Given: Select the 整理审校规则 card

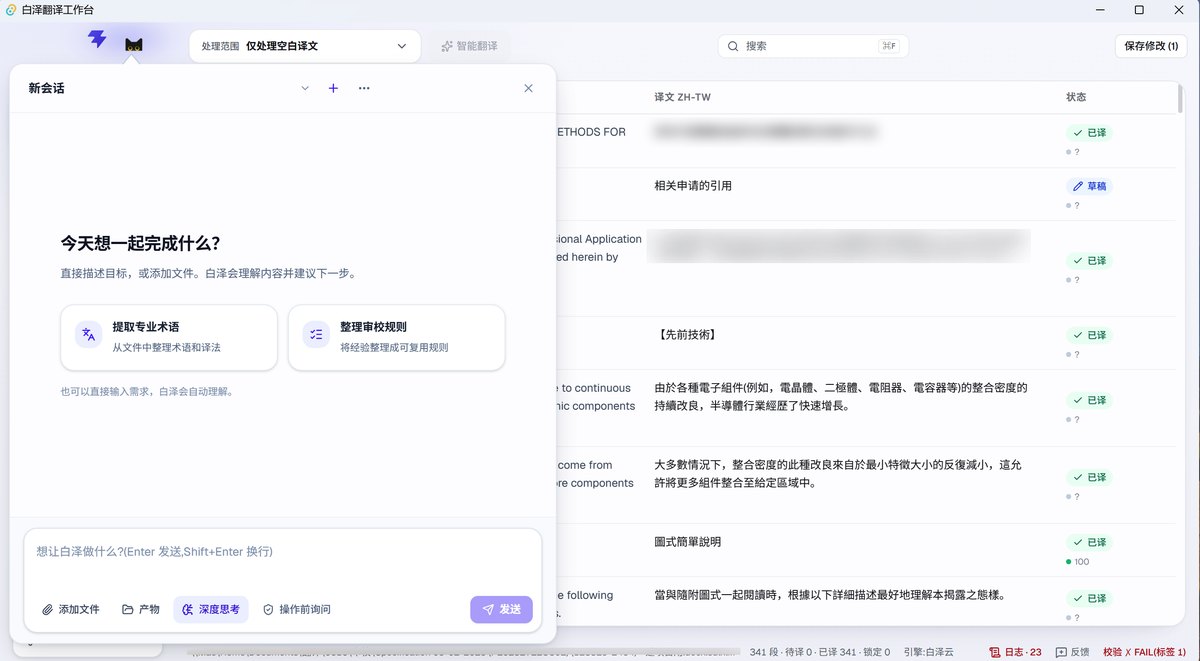Looking at the screenshot, I should pos(396,337).
